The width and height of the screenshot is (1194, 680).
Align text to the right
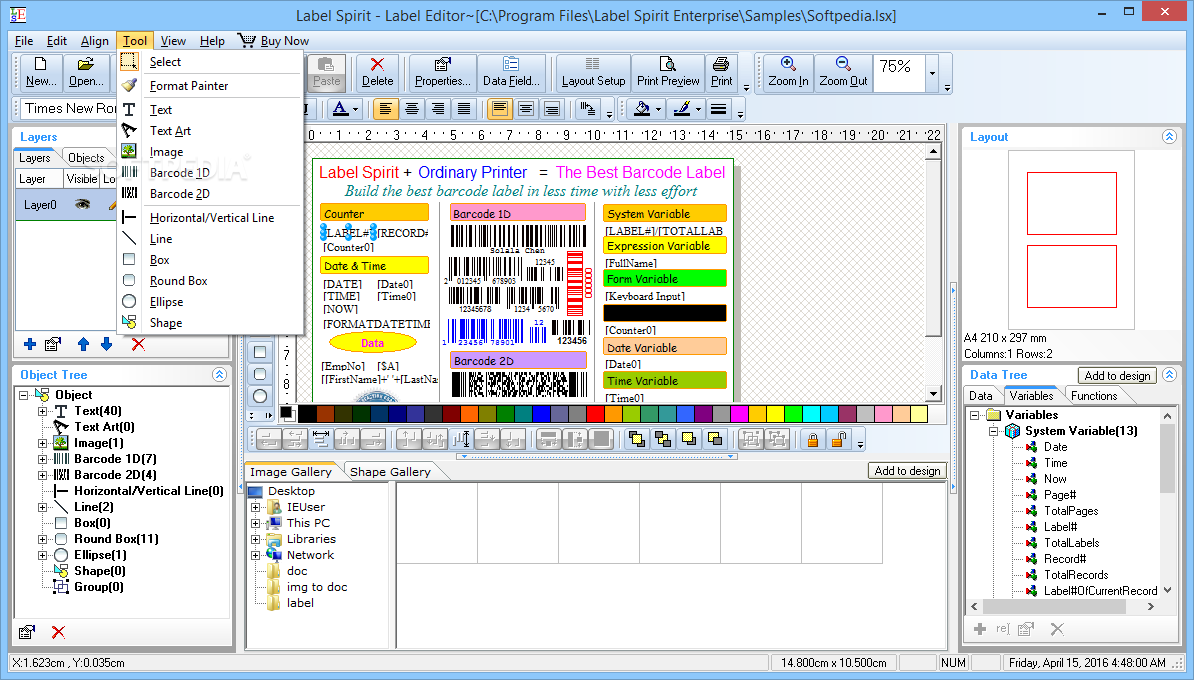[438, 109]
